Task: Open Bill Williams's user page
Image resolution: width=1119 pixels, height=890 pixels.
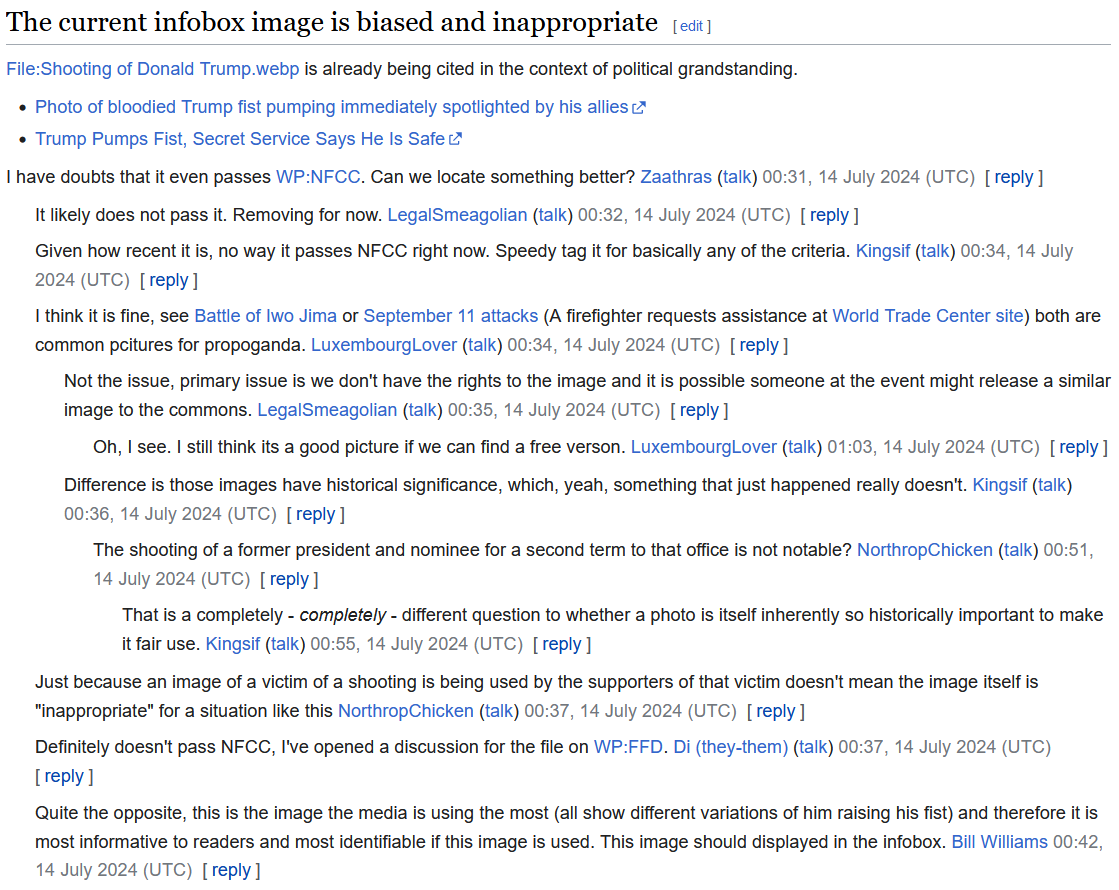Action: pyautogui.click(x=1000, y=842)
